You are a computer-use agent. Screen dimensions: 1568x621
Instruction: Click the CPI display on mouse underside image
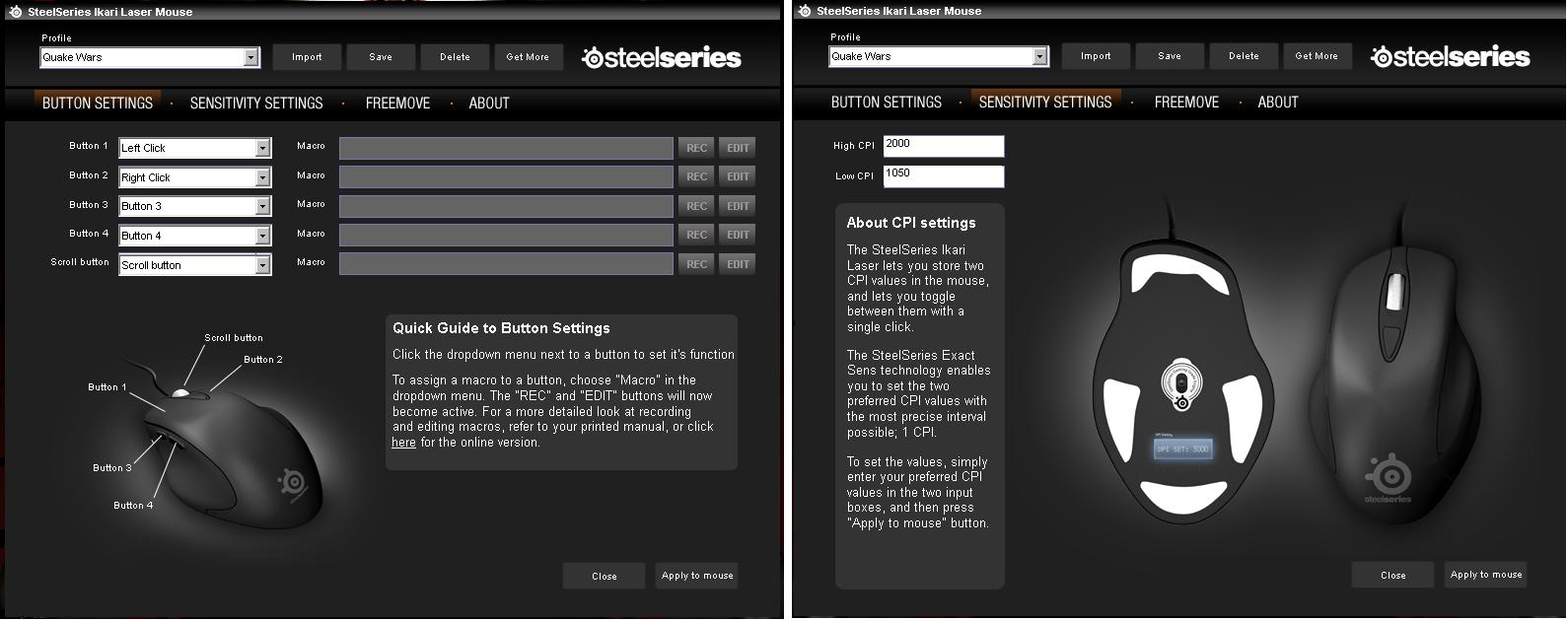[1182, 448]
